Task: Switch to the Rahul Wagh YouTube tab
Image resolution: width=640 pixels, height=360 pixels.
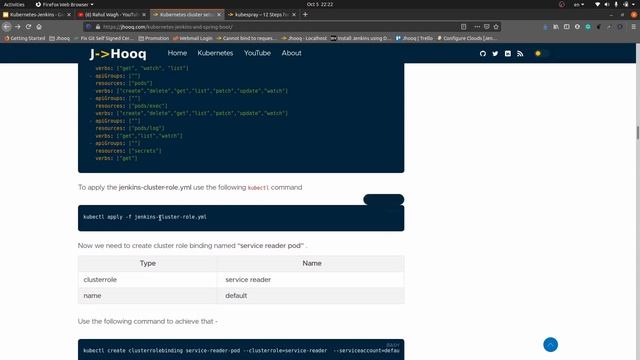Action: click(x=112, y=14)
